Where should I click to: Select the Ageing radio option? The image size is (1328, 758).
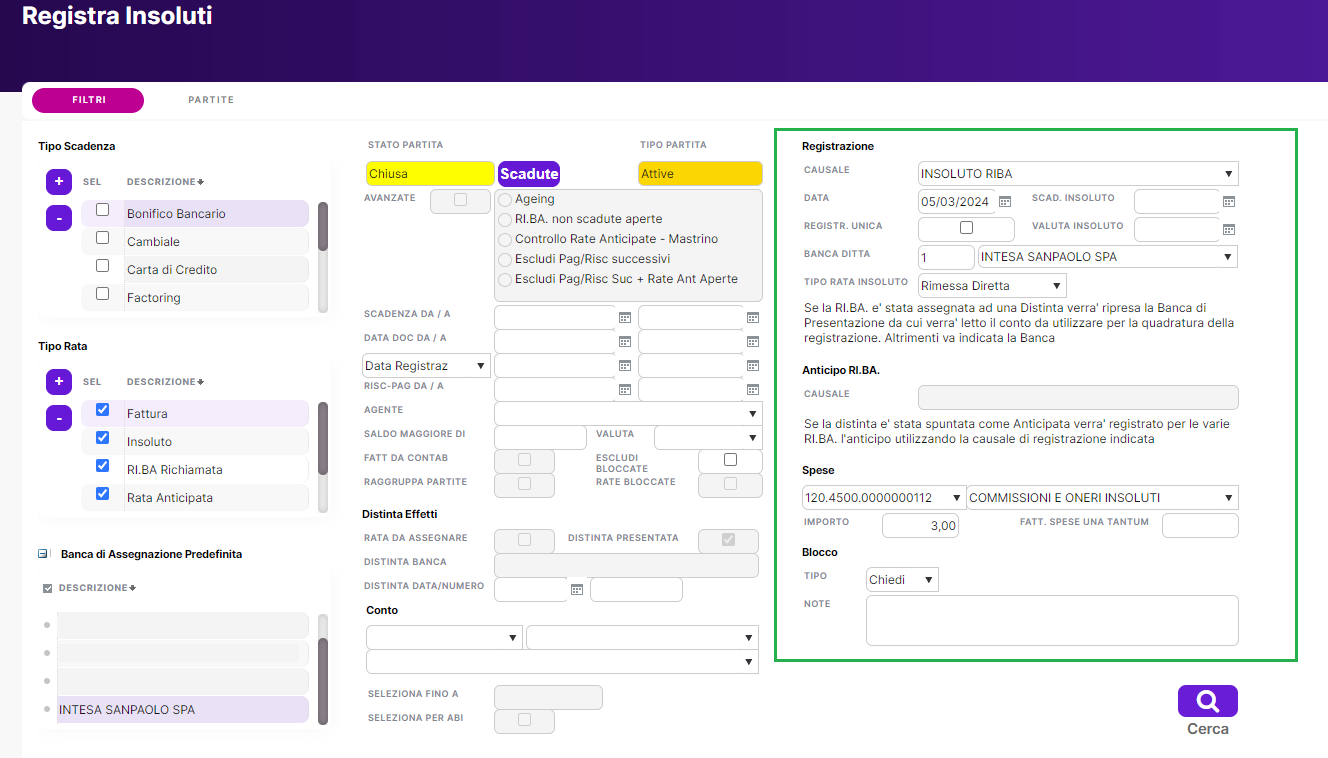pyautogui.click(x=505, y=200)
